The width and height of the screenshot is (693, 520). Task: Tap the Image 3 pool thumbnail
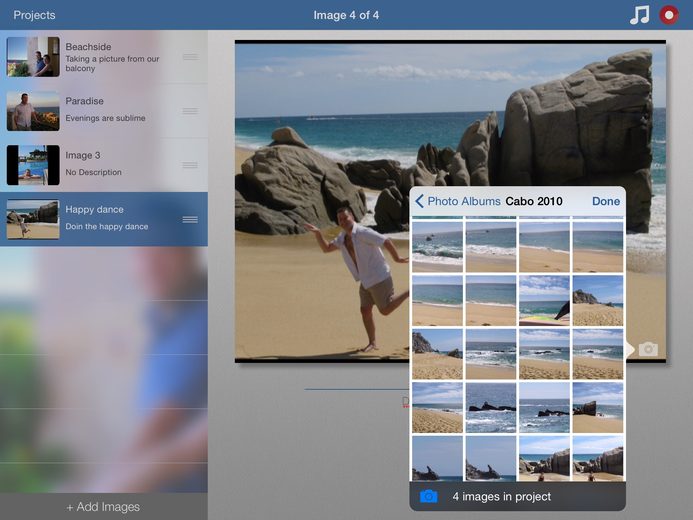[33, 165]
